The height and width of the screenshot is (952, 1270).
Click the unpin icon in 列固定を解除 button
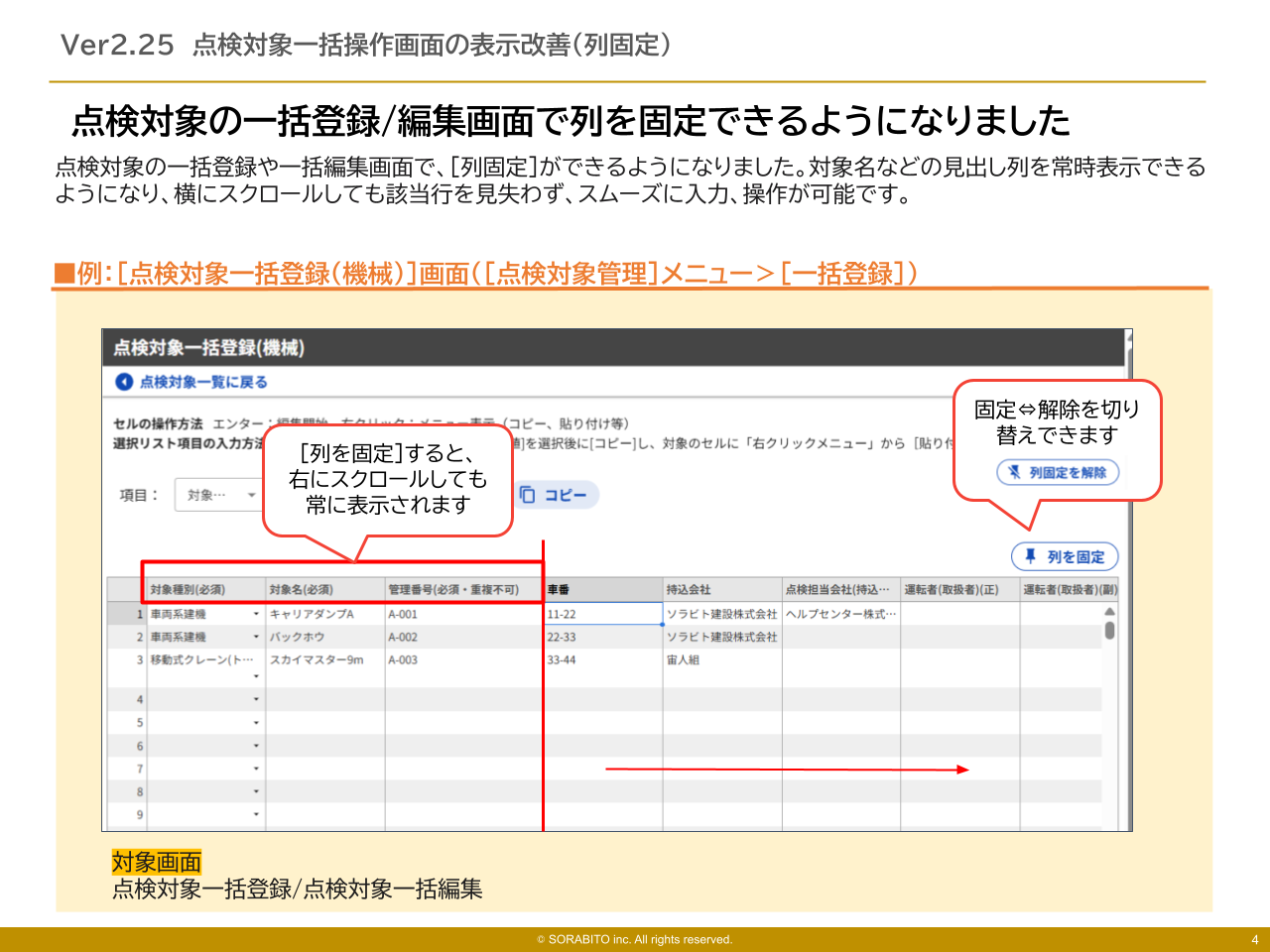point(1014,472)
